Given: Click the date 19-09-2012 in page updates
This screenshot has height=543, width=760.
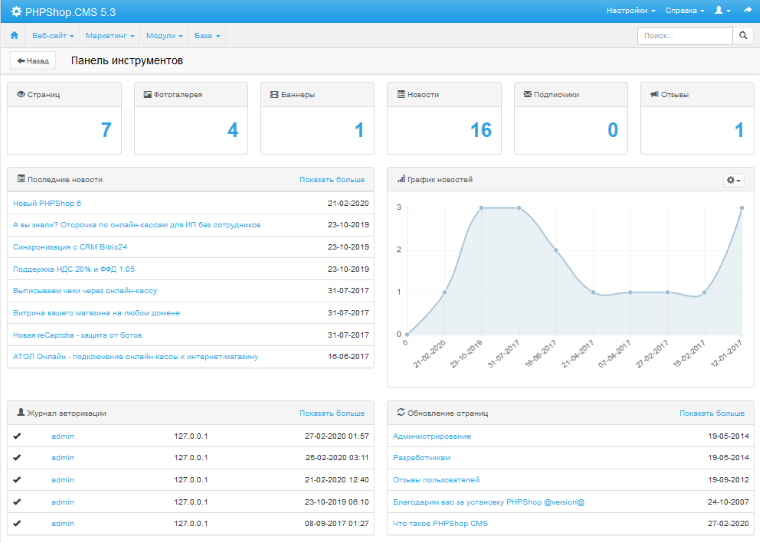Looking at the screenshot, I should pyautogui.click(x=728, y=479).
